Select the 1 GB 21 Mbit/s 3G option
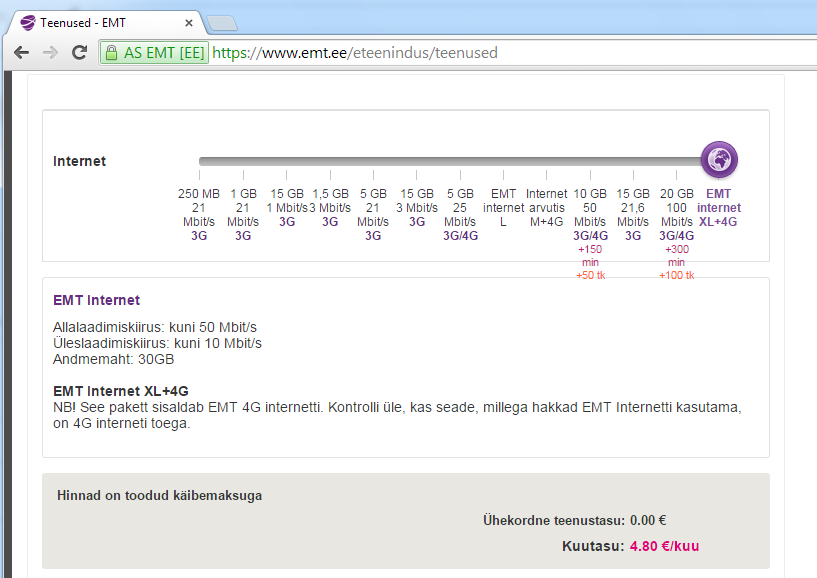This screenshot has height=578, width=817. [x=243, y=214]
